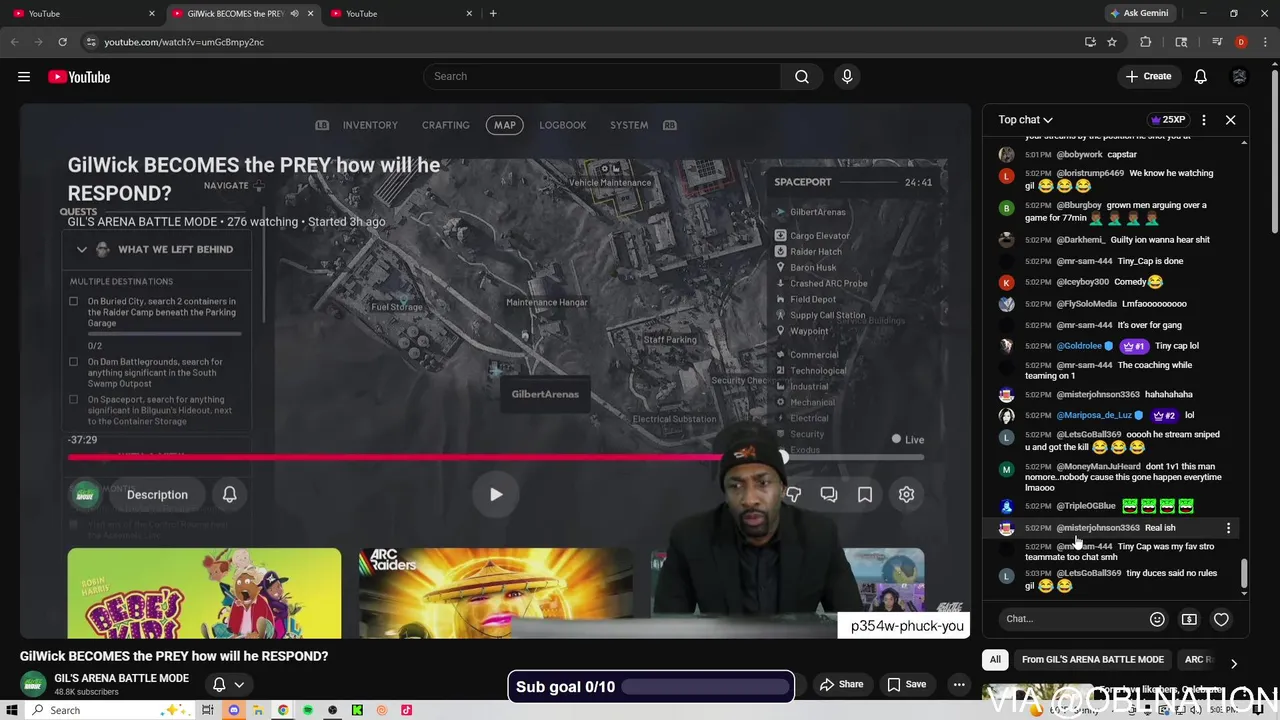Image resolution: width=1280 pixels, height=720 pixels.
Task: Open the browser extensions puzzle icon
Action: point(1145,42)
